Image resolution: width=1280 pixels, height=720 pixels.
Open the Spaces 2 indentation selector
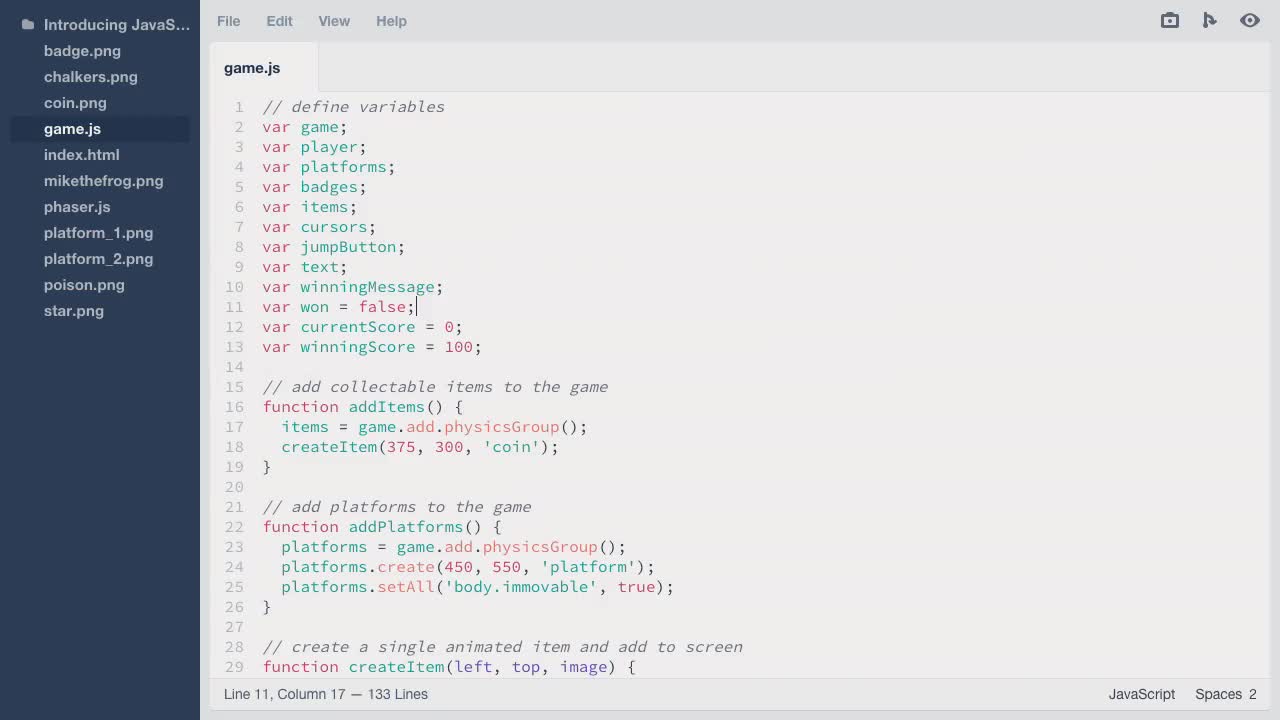(1224, 694)
